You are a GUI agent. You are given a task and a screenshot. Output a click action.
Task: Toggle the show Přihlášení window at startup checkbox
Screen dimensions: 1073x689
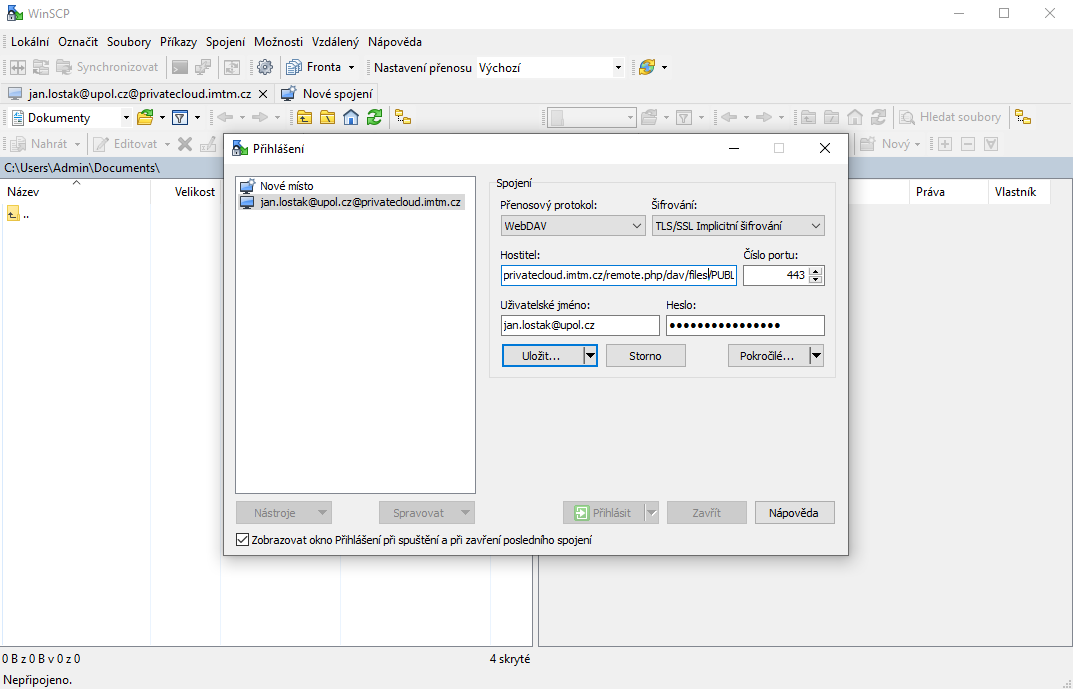pos(242,540)
